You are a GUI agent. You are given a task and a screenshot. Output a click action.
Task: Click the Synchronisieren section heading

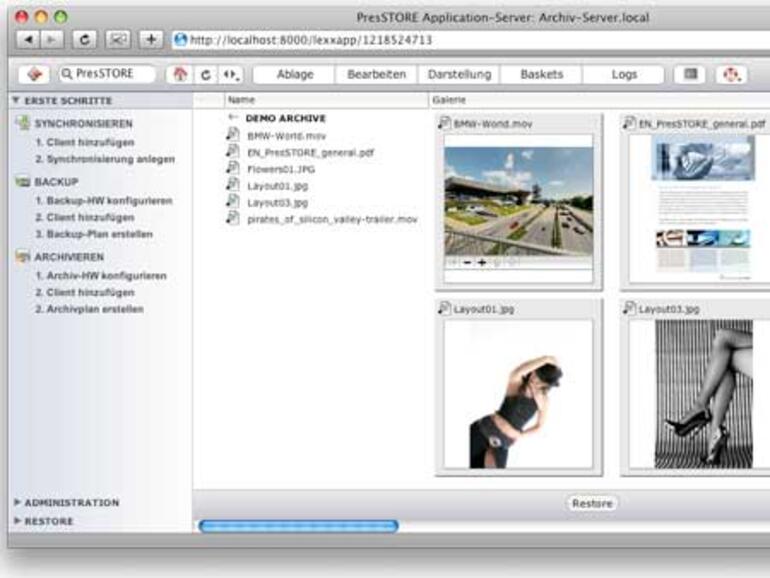[83, 123]
